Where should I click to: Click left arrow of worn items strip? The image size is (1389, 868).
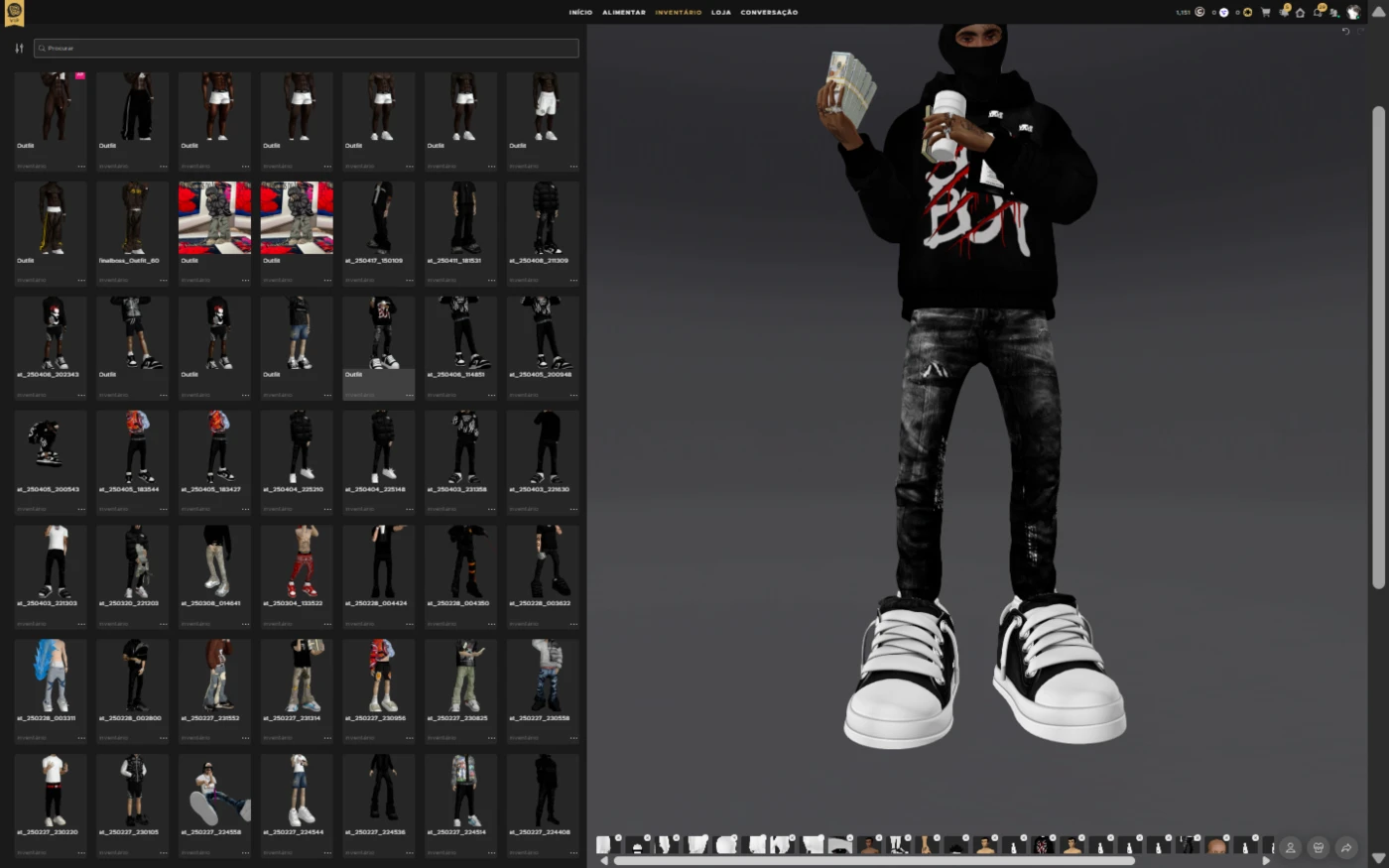[x=604, y=860]
